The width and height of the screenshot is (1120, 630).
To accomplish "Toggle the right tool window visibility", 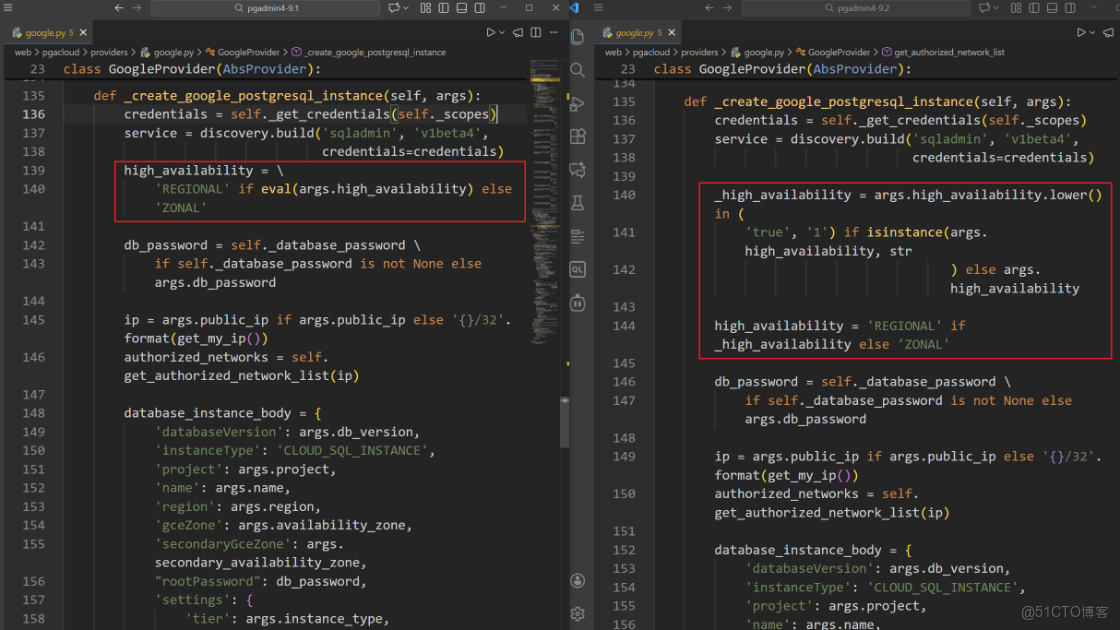I will pos(479,7).
